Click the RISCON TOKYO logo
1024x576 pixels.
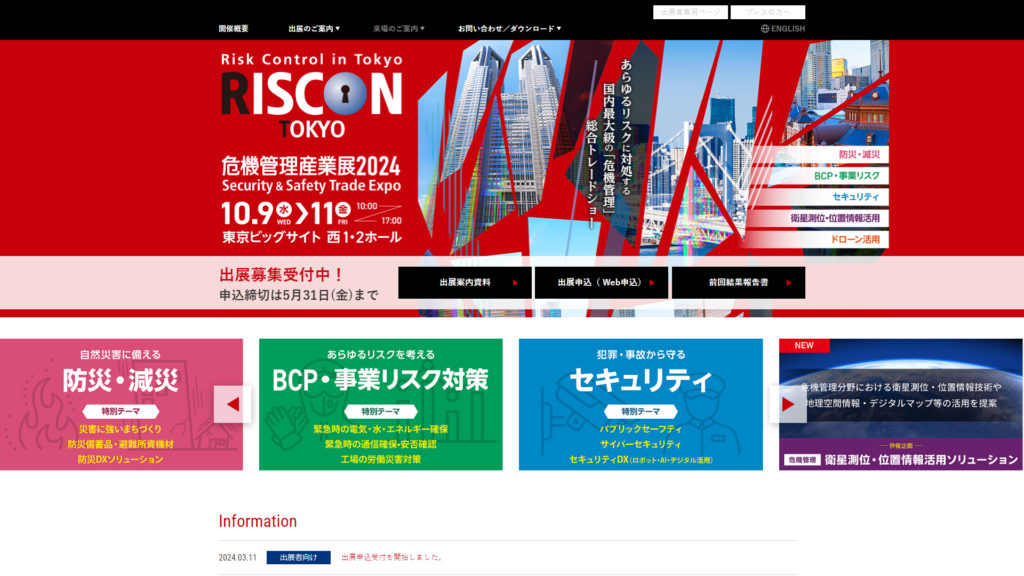pos(312,98)
